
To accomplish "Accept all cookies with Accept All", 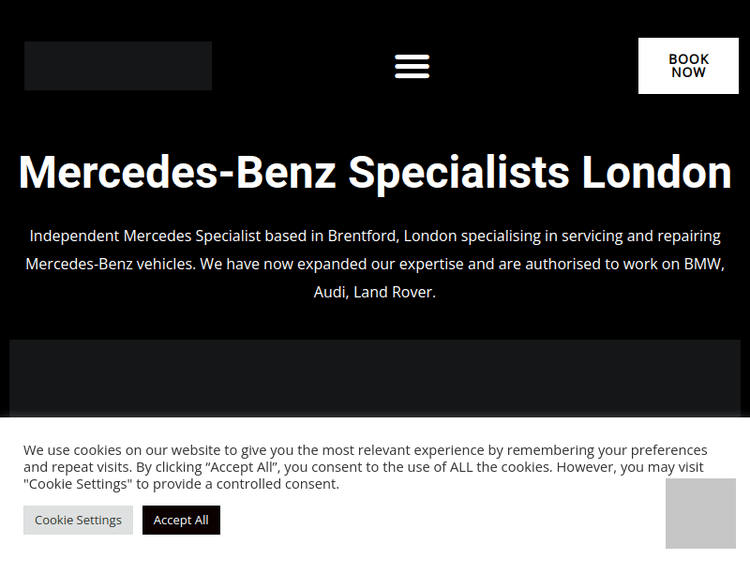I will pos(181,520).
